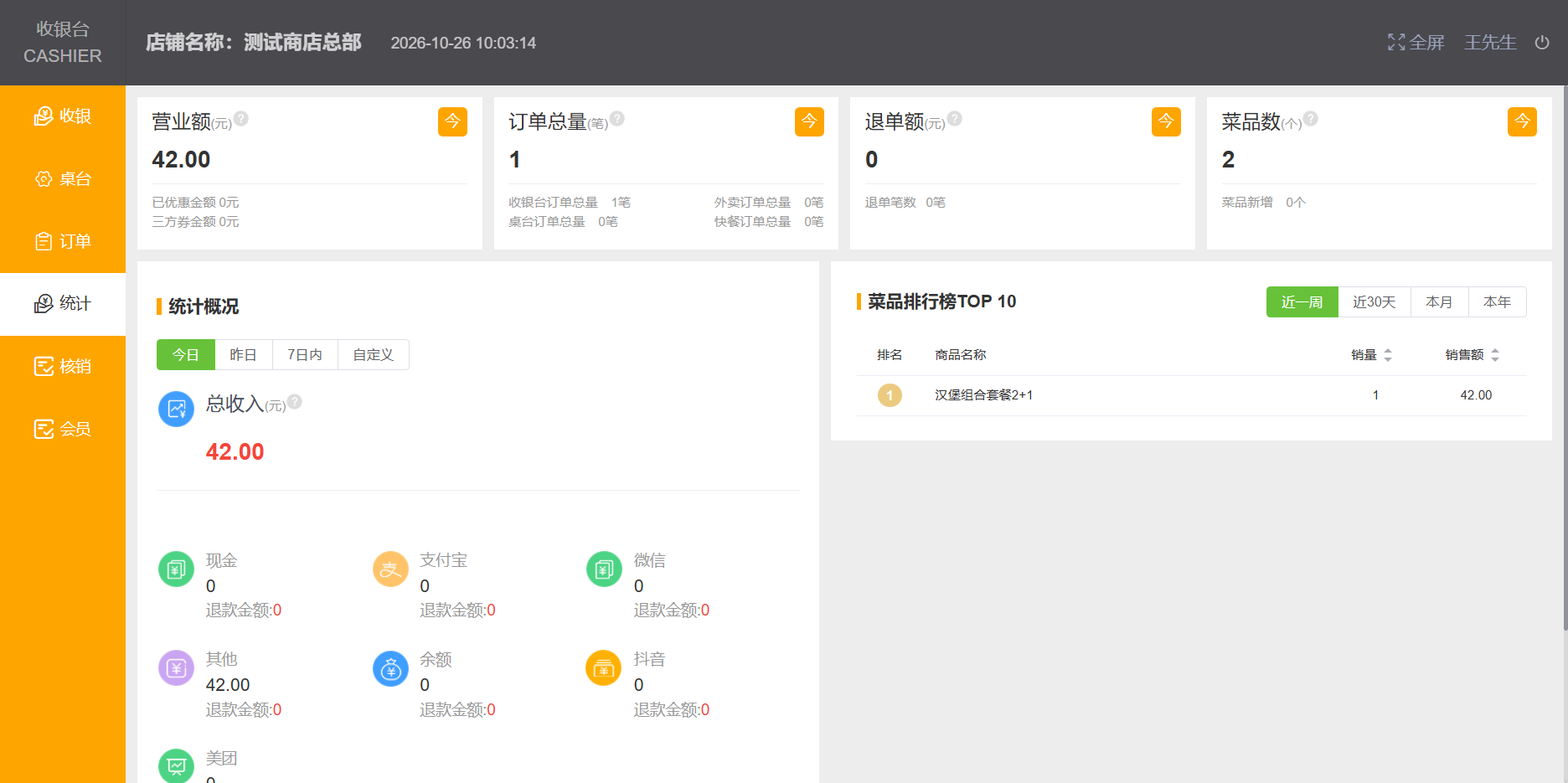Click help icon next to 退单额
The width and height of the screenshot is (1568, 783).
[x=955, y=119]
